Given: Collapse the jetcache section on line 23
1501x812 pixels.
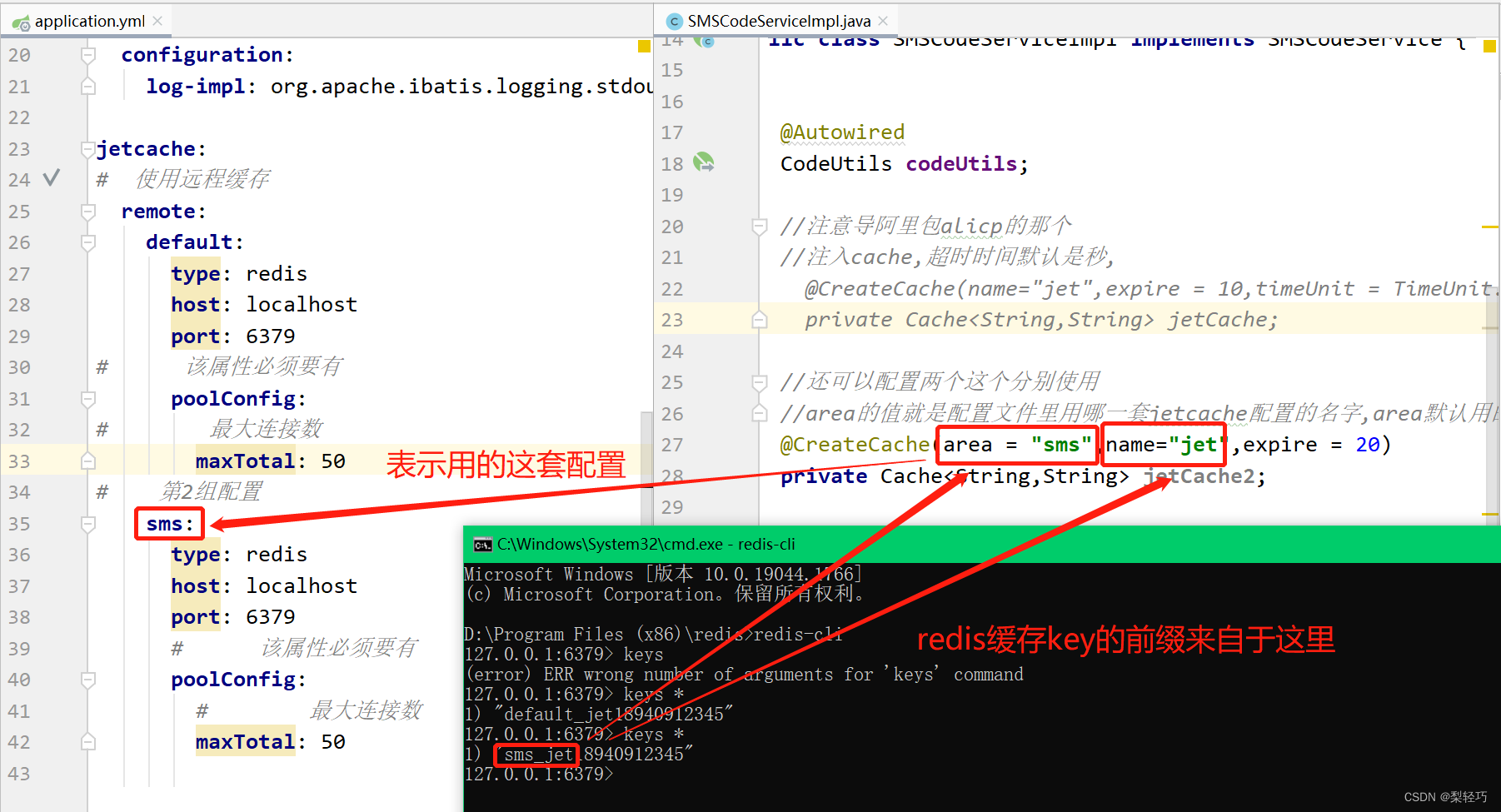Looking at the screenshot, I should (88, 148).
